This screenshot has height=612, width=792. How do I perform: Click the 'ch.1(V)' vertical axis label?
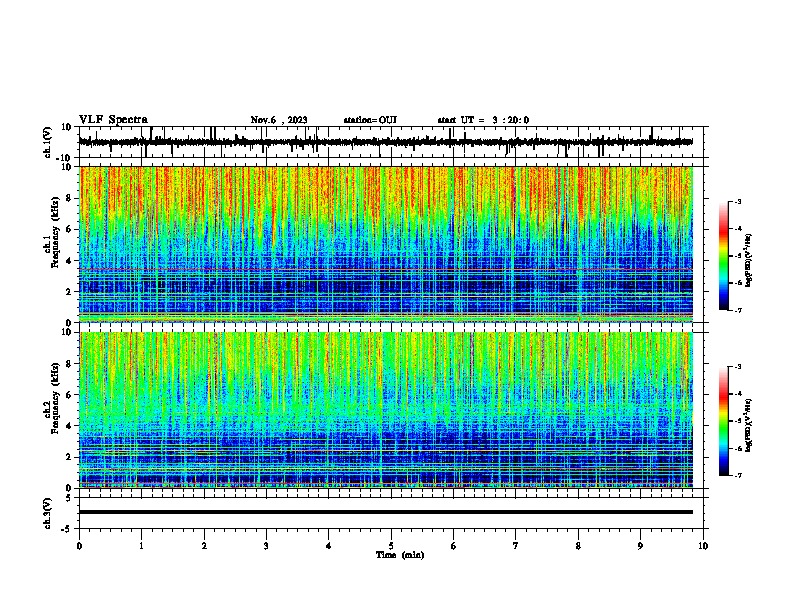[48, 142]
